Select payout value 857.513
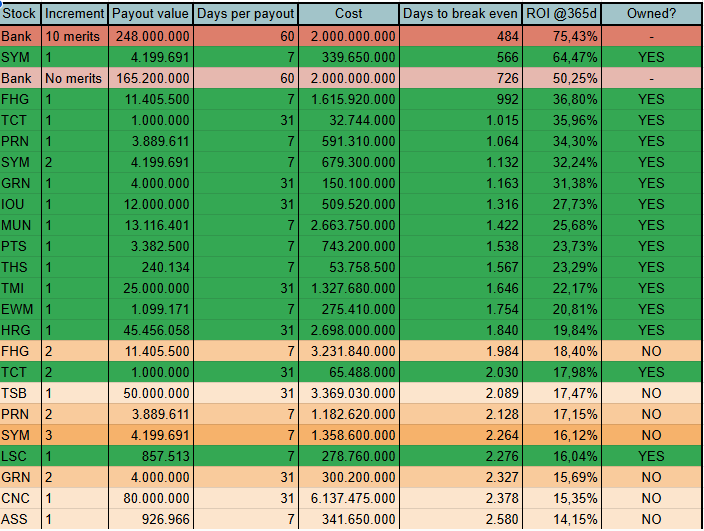The image size is (704, 531). [150, 456]
